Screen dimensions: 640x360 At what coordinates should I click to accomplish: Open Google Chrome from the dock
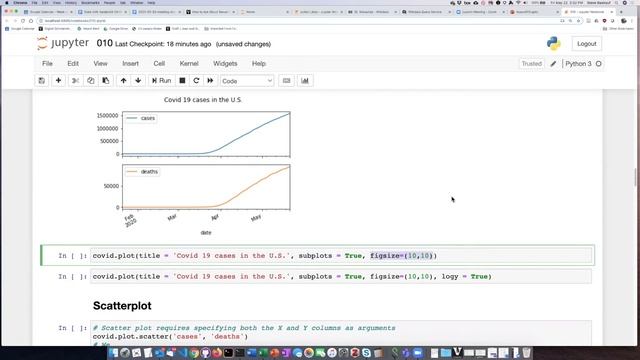coord(194,353)
